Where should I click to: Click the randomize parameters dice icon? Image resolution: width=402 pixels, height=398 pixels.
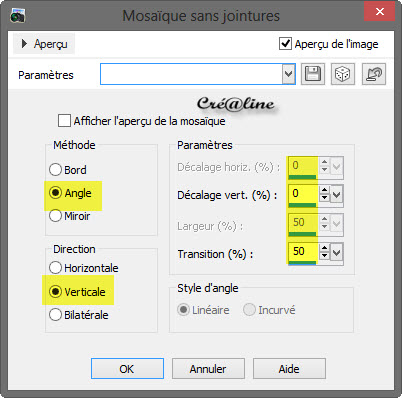coord(343,74)
